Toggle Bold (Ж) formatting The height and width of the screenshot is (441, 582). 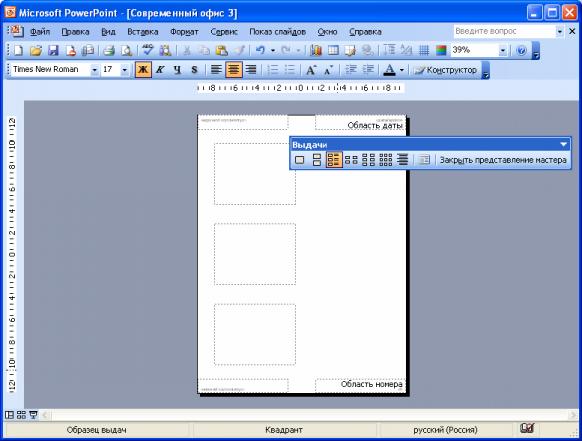tap(143, 70)
